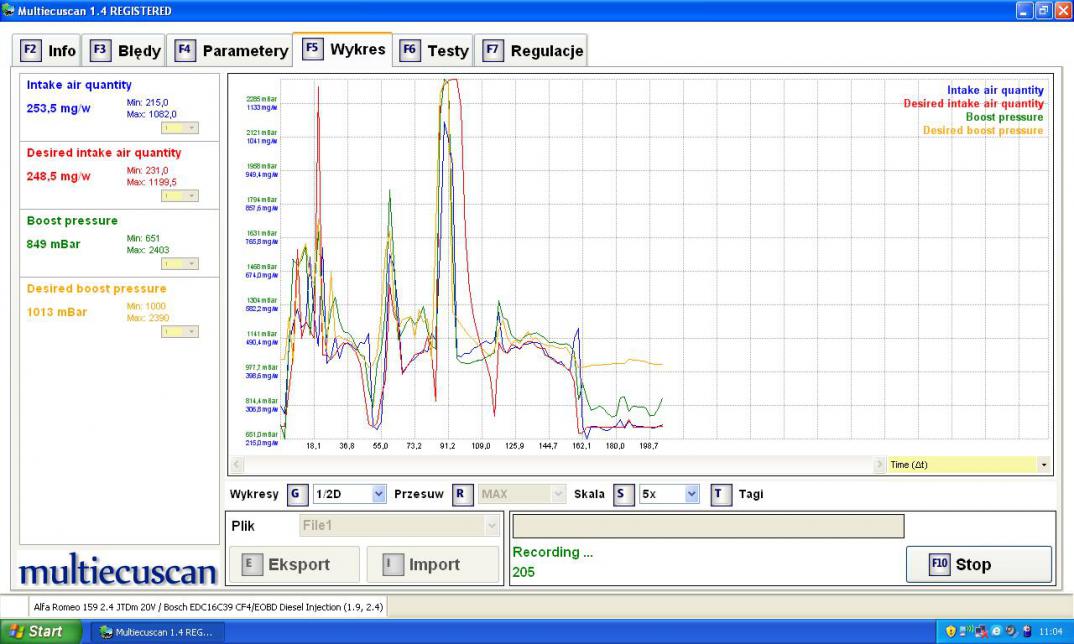Stop the recording with the Stop button
The width and height of the screenshot is (1074, 644).
(x=978, y=564)
